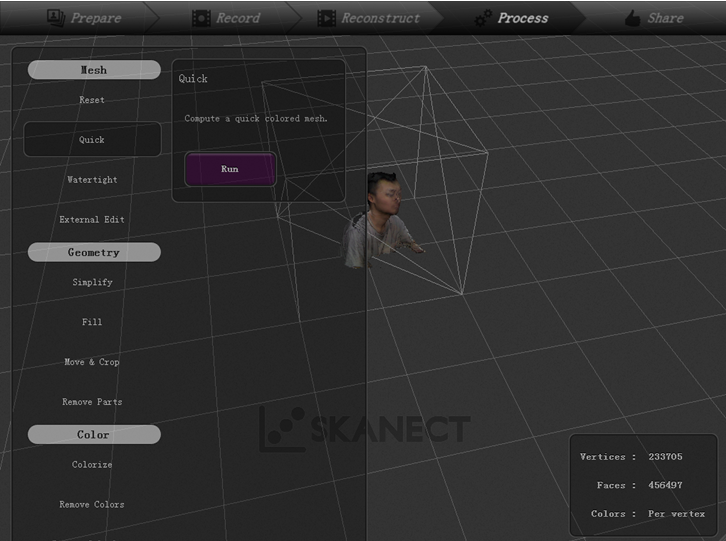The image size is (726, 541).
Task: Click the Geometry section header
Action: 94,252
